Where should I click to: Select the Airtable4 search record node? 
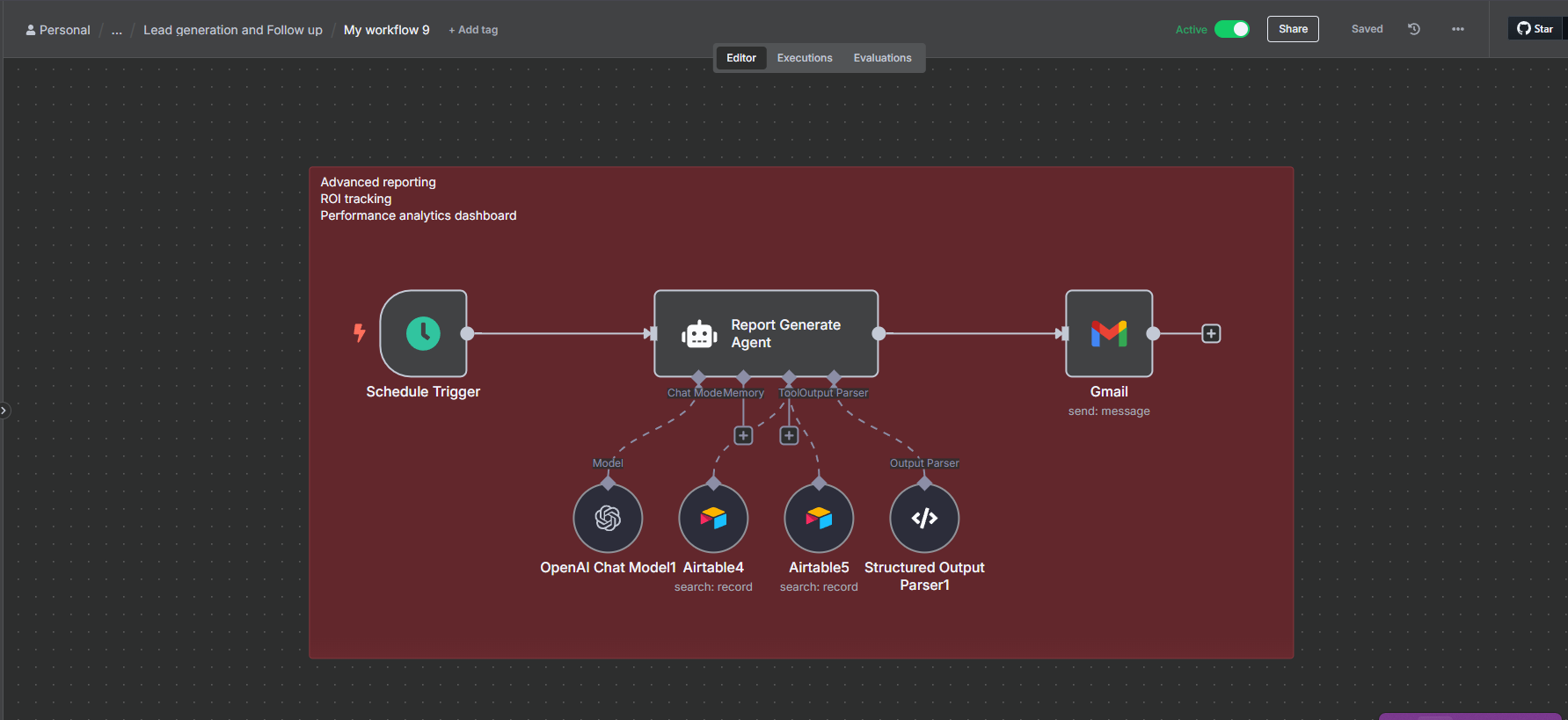[713, 519]
